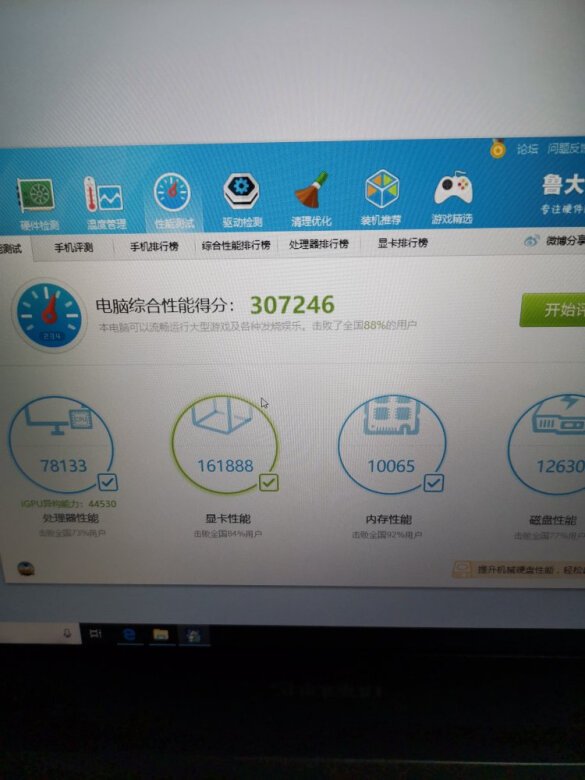Switch to 手机排行榜 tab

(x=154, y=246)
